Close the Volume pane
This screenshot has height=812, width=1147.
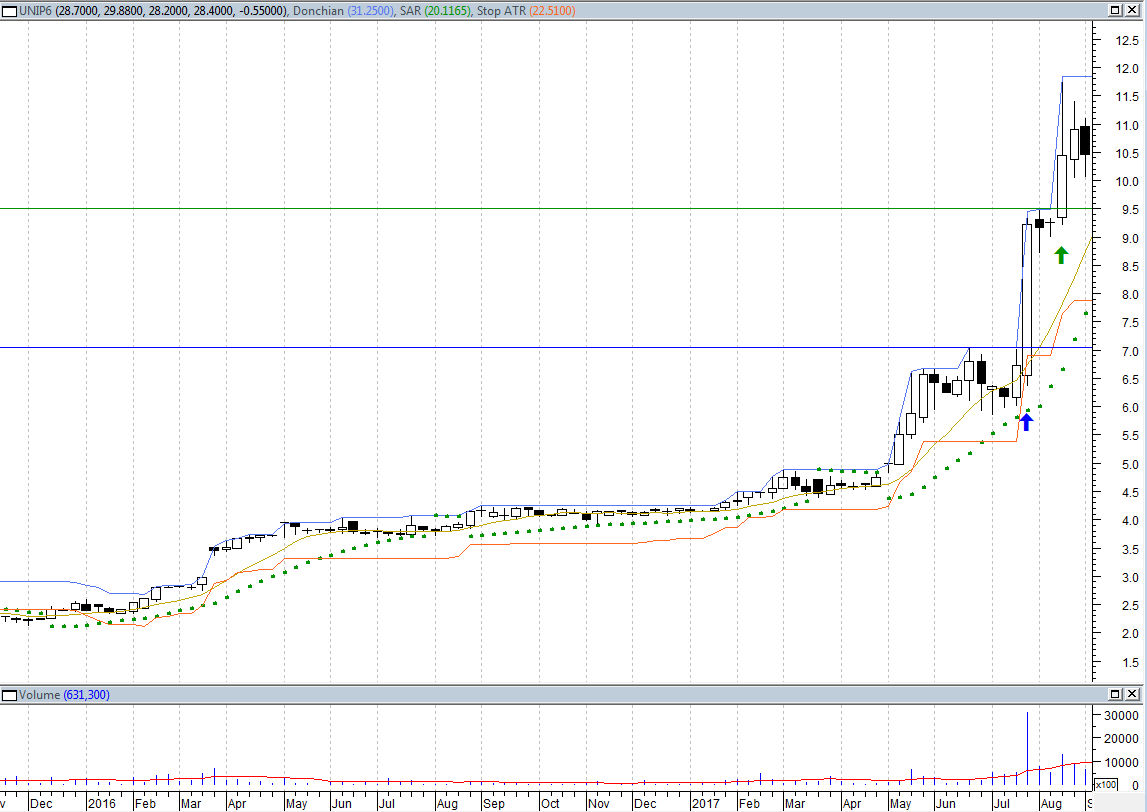(1134, 694)
